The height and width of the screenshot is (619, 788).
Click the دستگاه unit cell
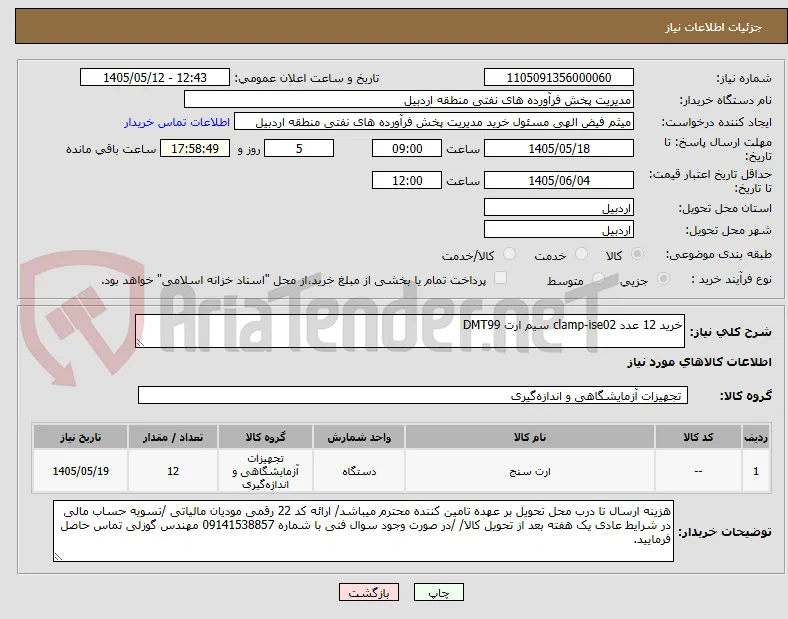[359, 471]
